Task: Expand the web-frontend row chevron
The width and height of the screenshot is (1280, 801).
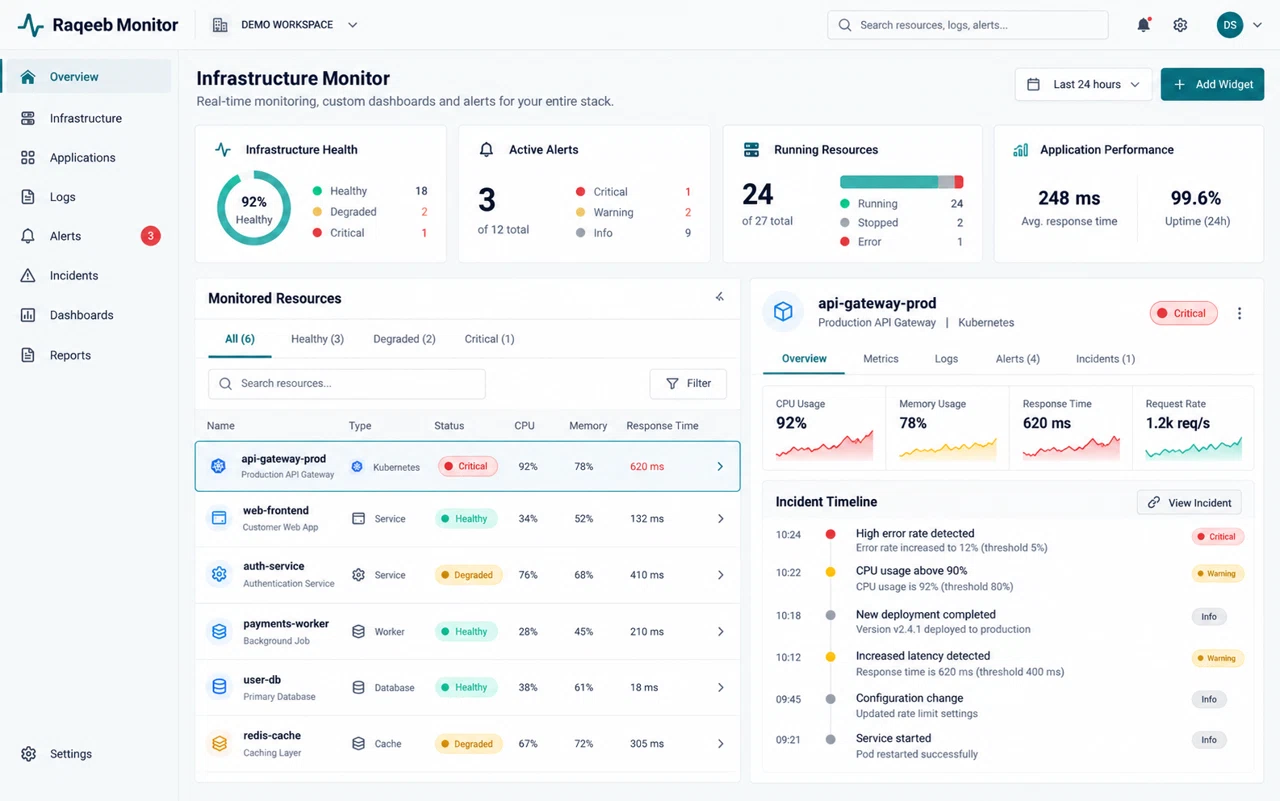Action: pos(720,519)
